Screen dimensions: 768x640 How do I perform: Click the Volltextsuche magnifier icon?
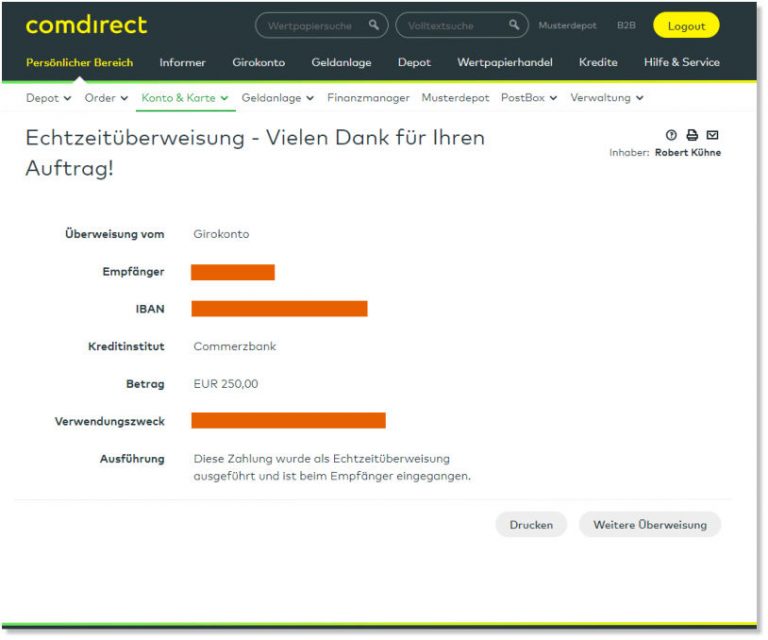[x=514, y=25]
